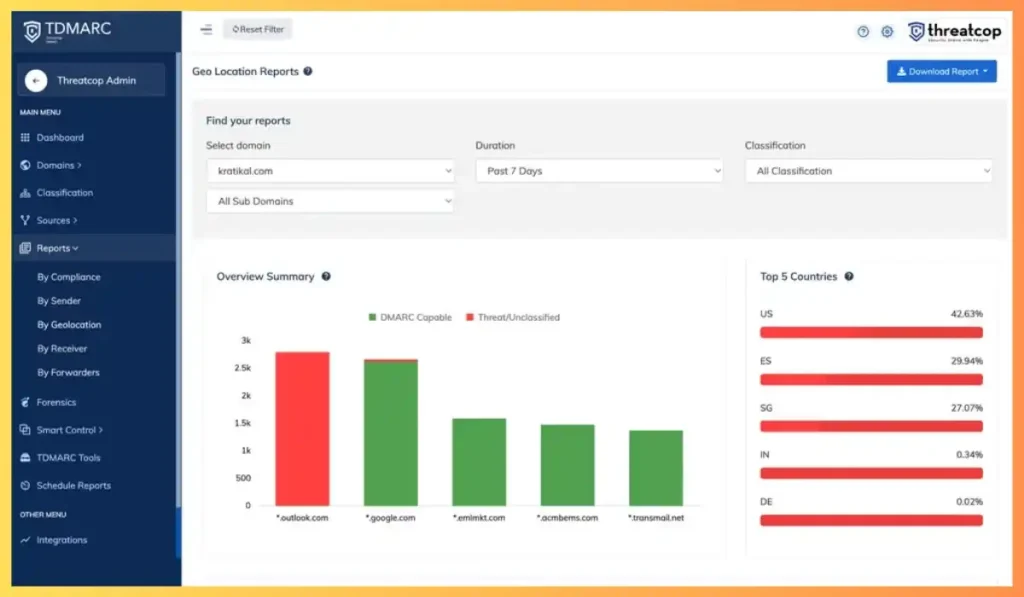Open the Integrations menu item
The image size is (1024, 597).
(x=62, y=540)
